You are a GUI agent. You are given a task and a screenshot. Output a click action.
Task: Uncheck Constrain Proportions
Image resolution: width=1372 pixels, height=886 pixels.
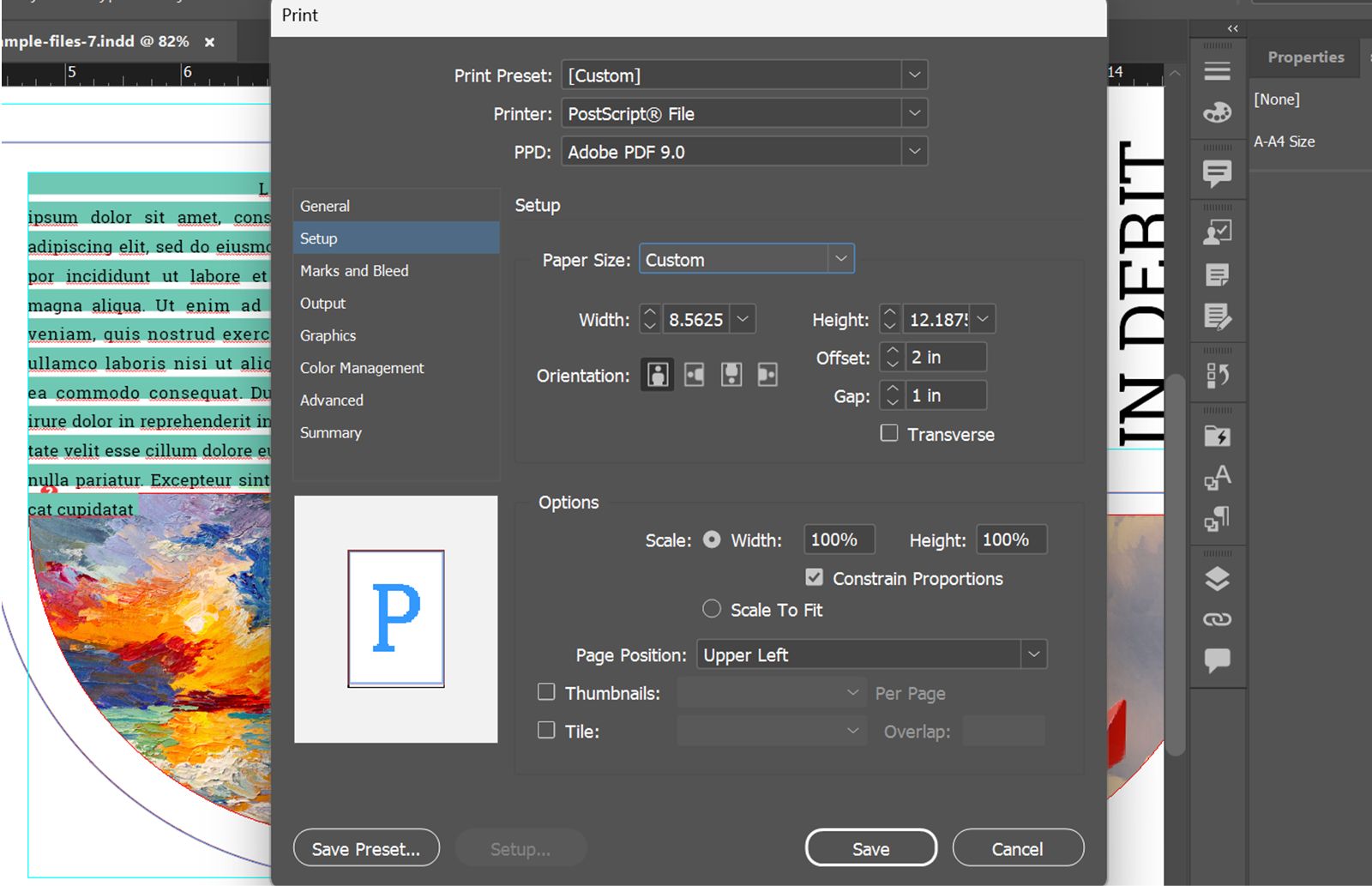pyautogui.click(x=815, y=577)
